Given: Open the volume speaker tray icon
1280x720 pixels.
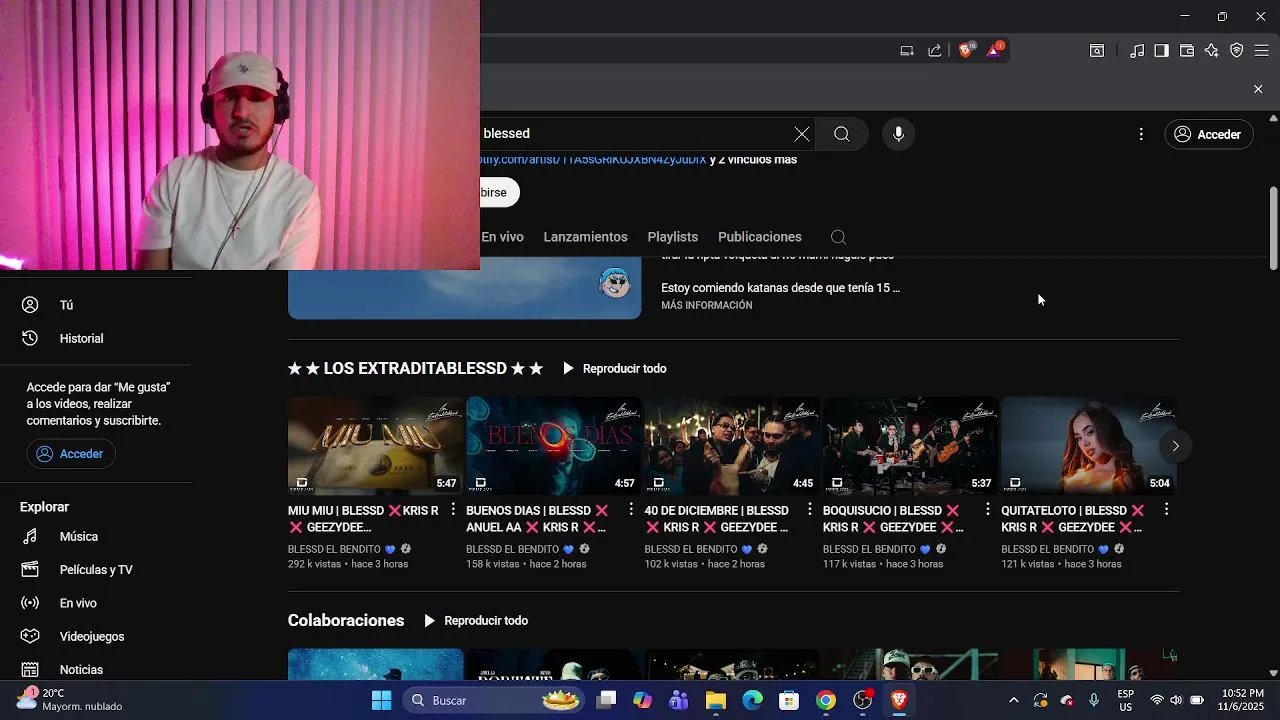Looking at the screenshot, I should click(x=1176, y=701).
